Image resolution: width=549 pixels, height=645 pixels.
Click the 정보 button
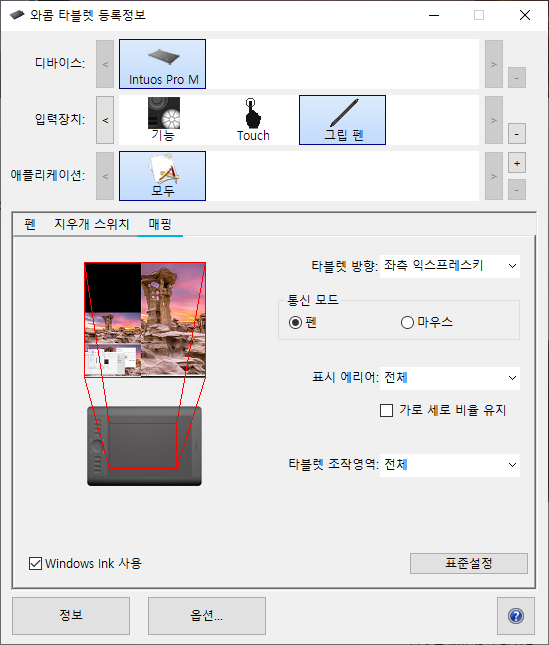point(71,616)
